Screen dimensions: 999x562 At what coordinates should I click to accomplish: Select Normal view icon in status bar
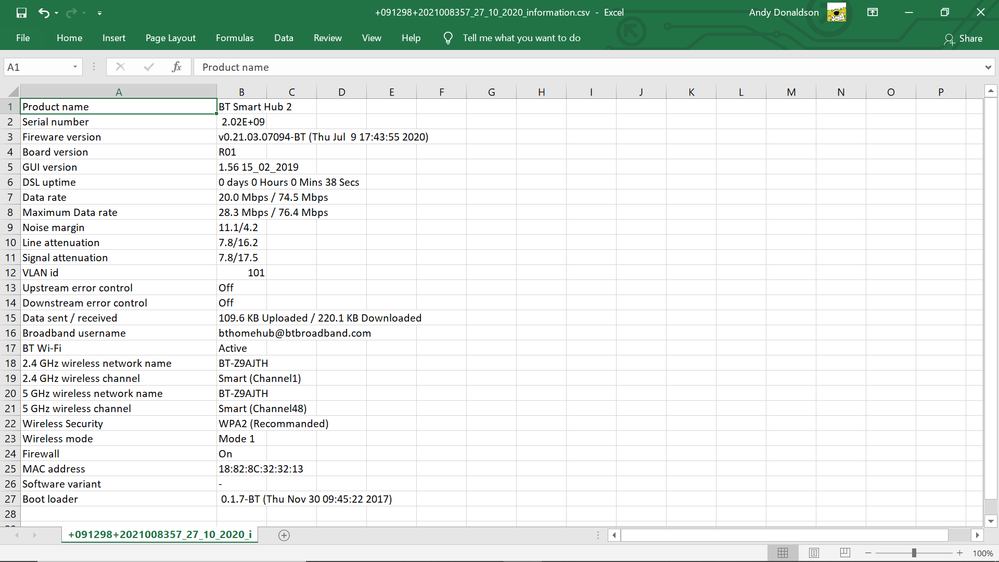coord(783,553)
